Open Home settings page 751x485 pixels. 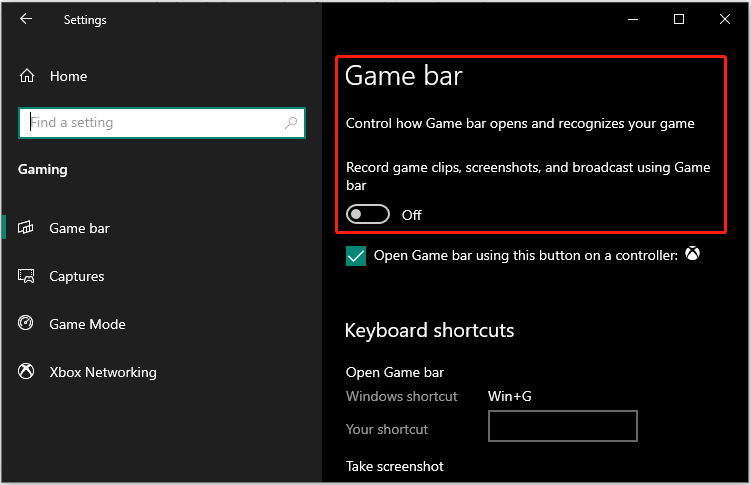coord(68,77)
